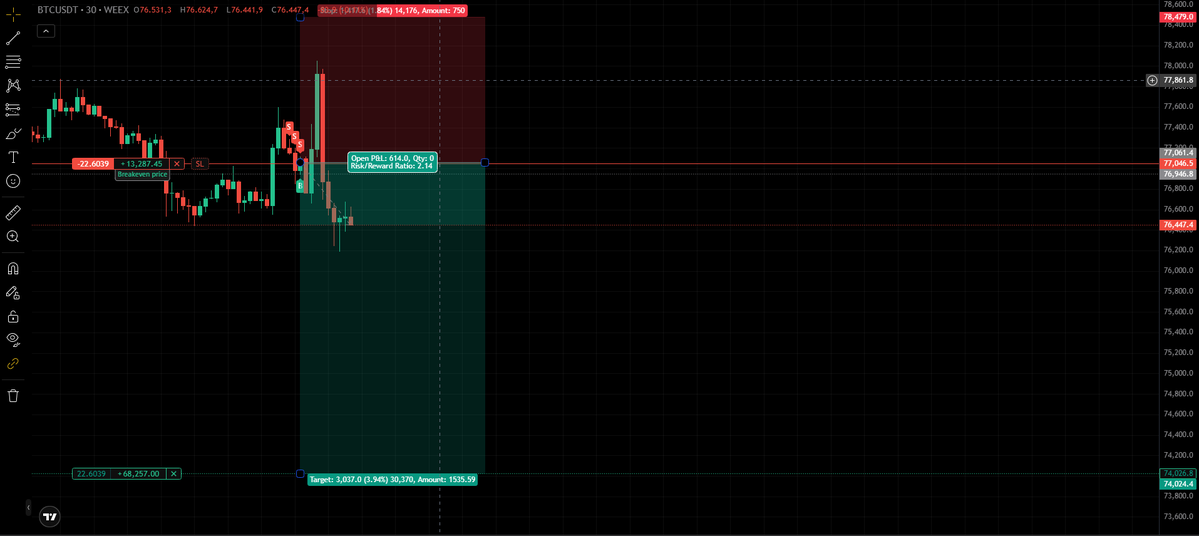Screen dimensions: 1199x536
Task: Select the Text annotation tool
Action: (13, 157)
